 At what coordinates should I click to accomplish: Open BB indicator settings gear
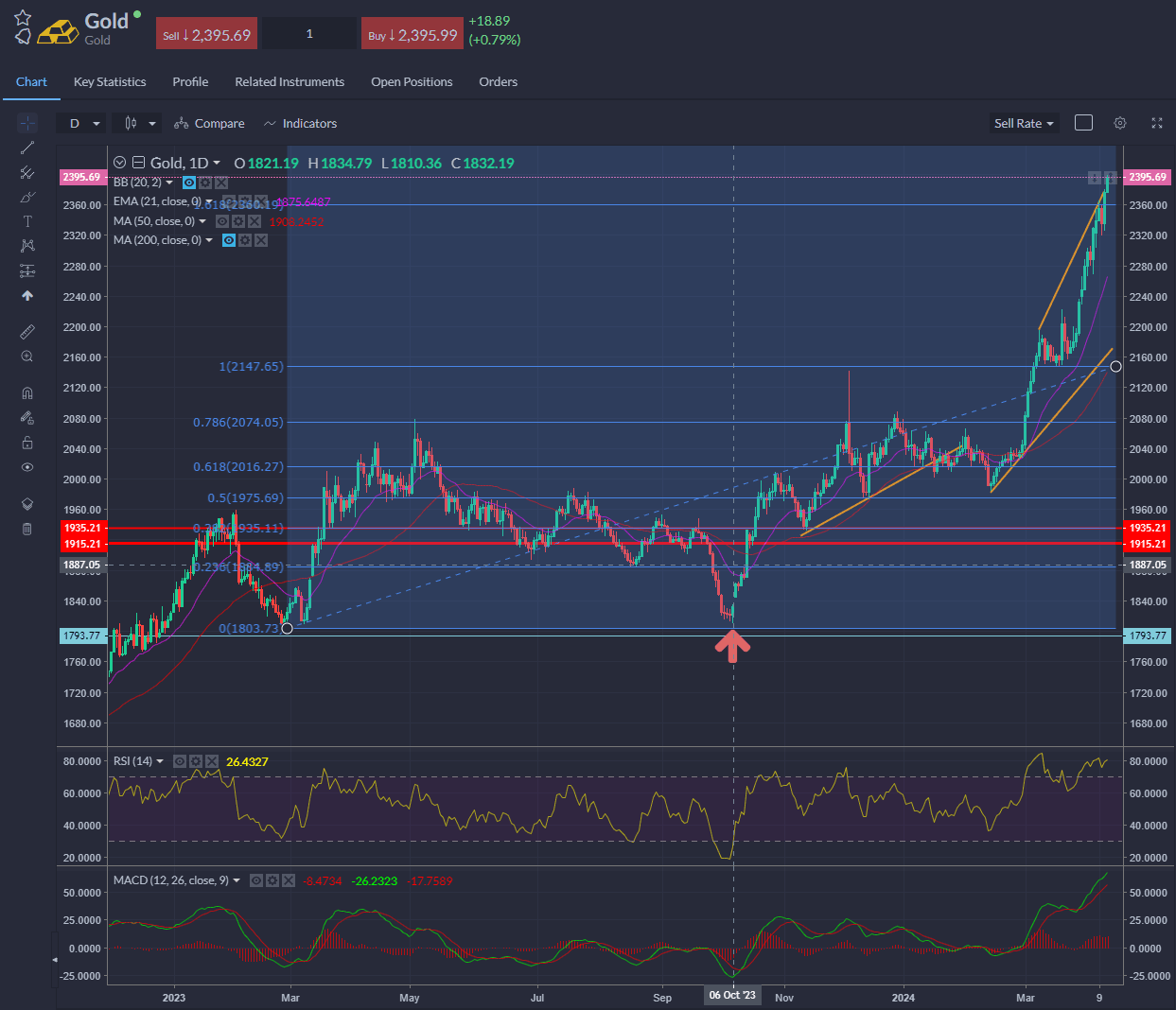pos(205,183)
